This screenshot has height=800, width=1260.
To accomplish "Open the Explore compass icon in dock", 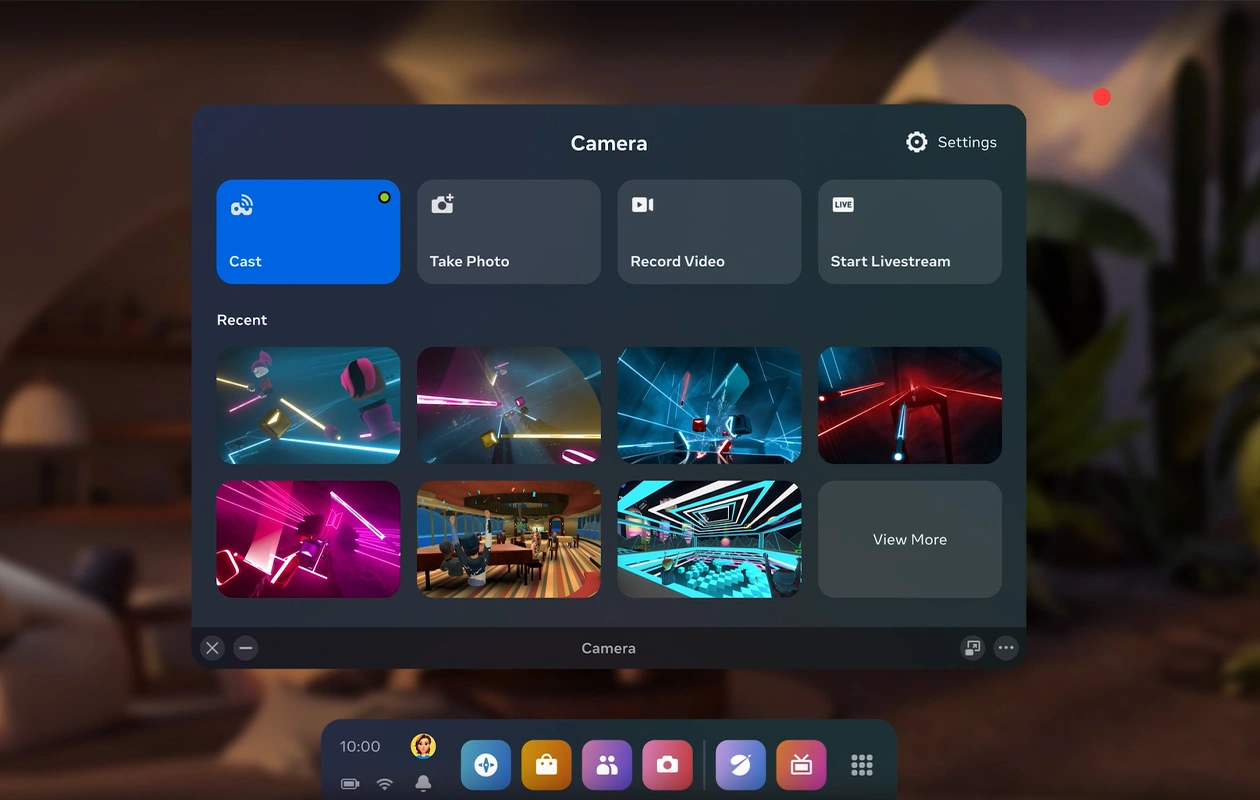I will (x=486, y=765).
